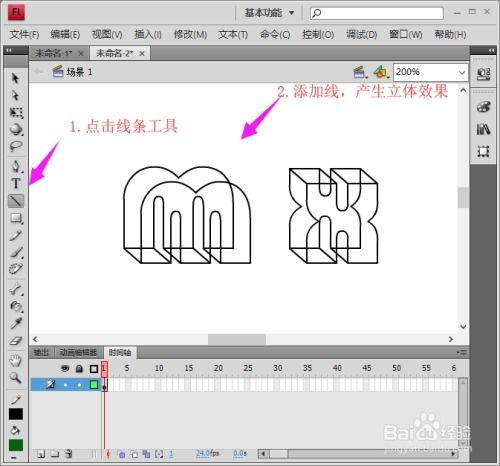The width and height of the screenshot is (500, 466).
Task: Open the 基本功能 workspace dropdown
Action: 269,13
